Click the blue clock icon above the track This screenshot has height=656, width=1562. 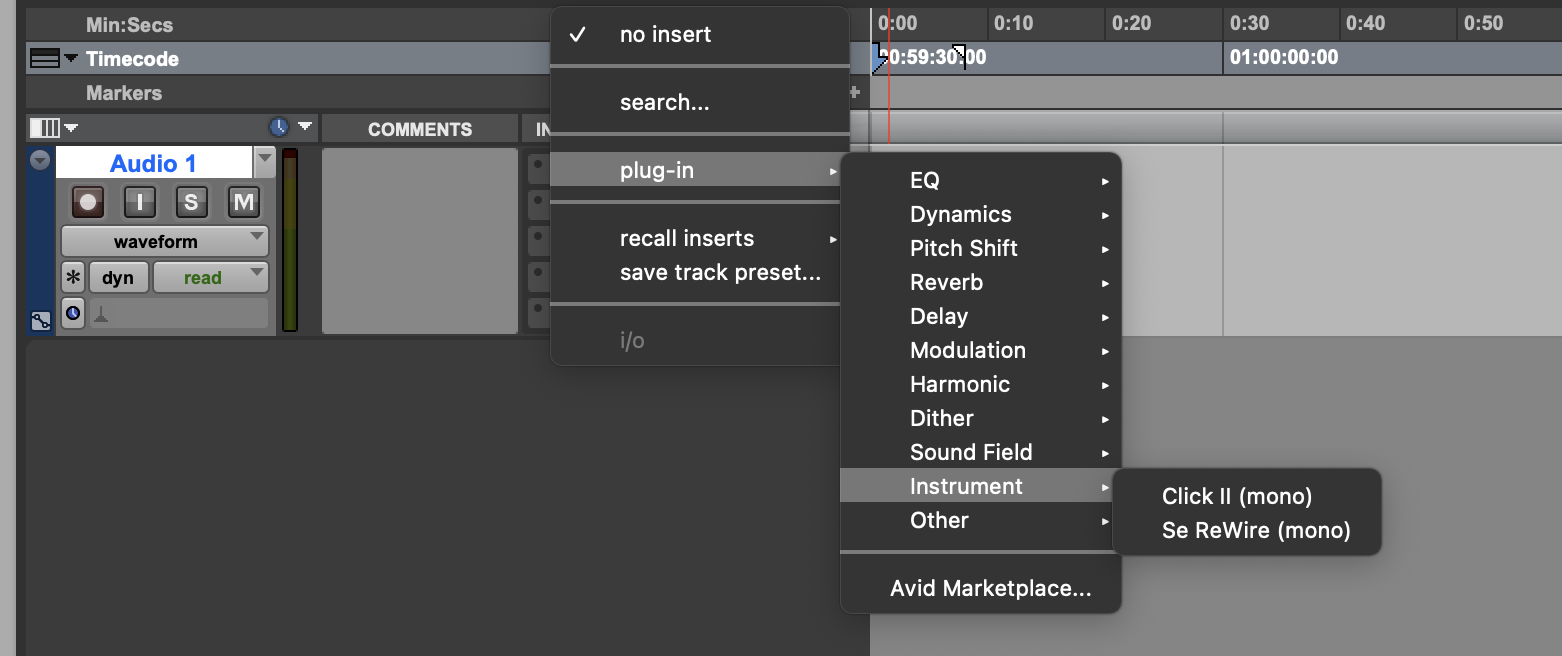[x=279, y=128]
